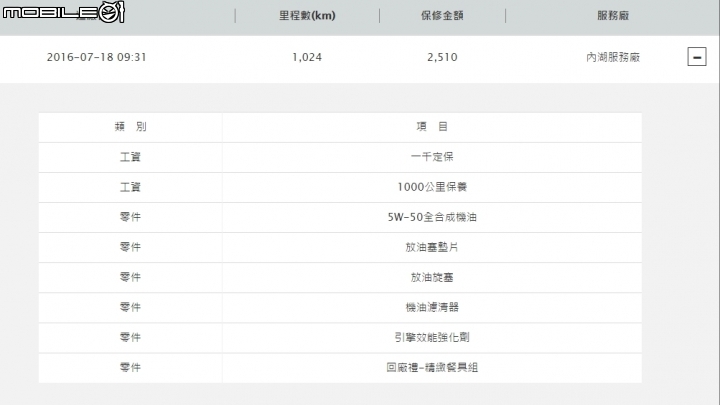Click the 2016-07-18 09:31 date entry
Viewport: 720px width, 405px height.
pos(96,57)
